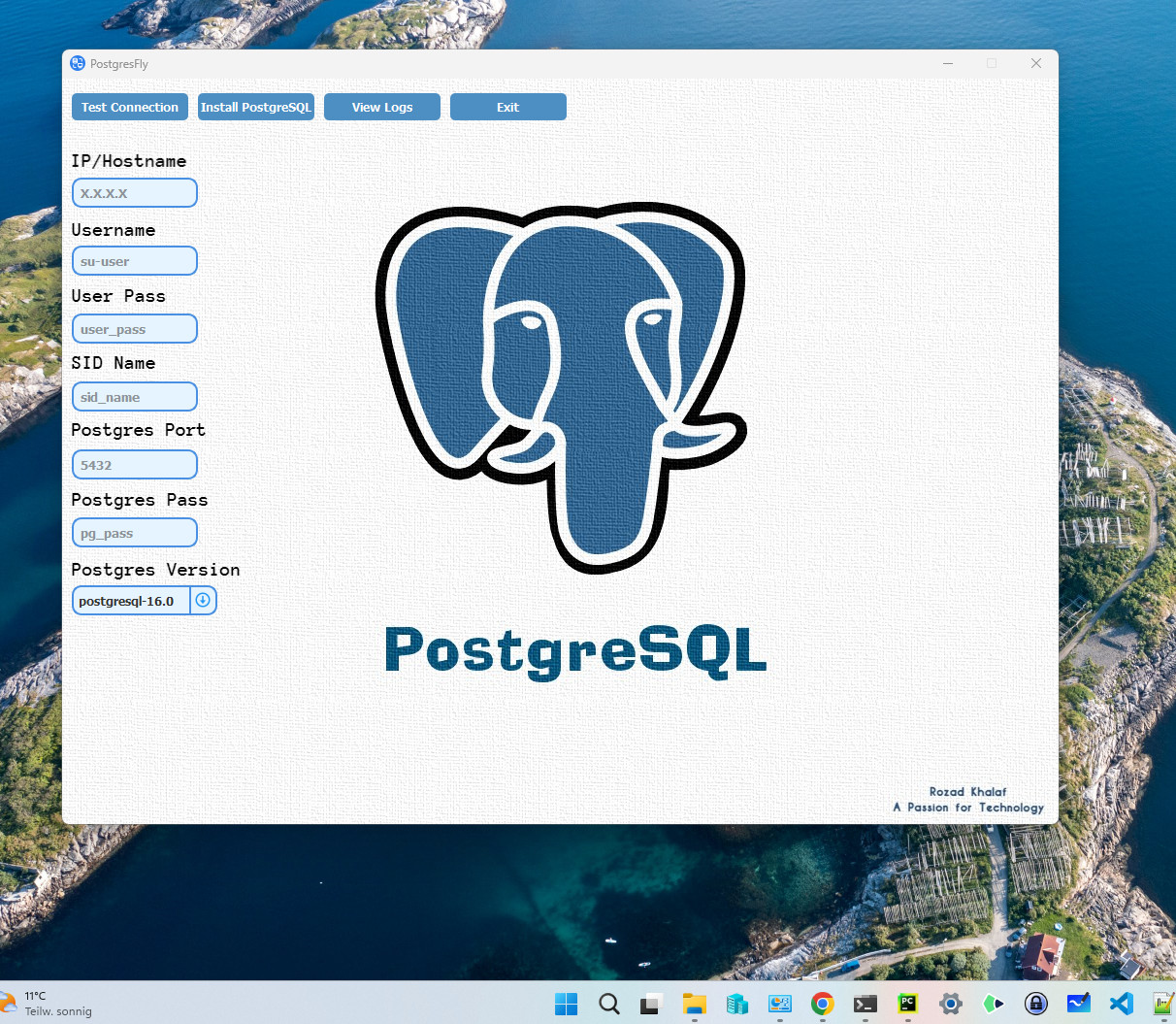
Task: Close the PostgresFly window
Action: (1036, 63)
